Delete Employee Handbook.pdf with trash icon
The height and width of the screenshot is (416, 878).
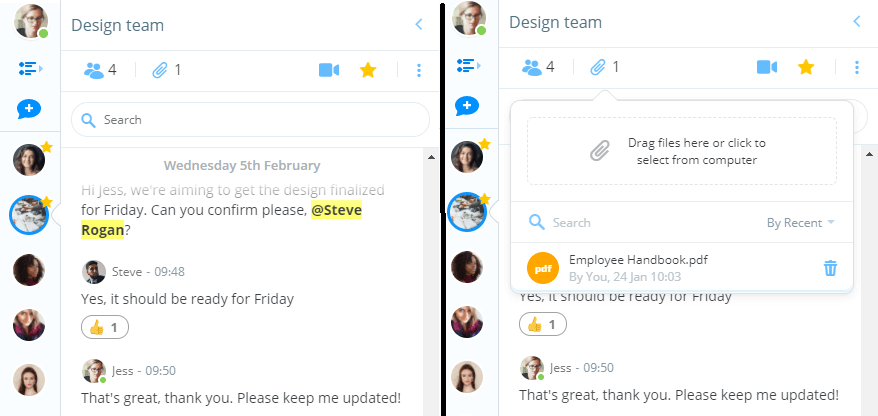(x=830, y=268)
